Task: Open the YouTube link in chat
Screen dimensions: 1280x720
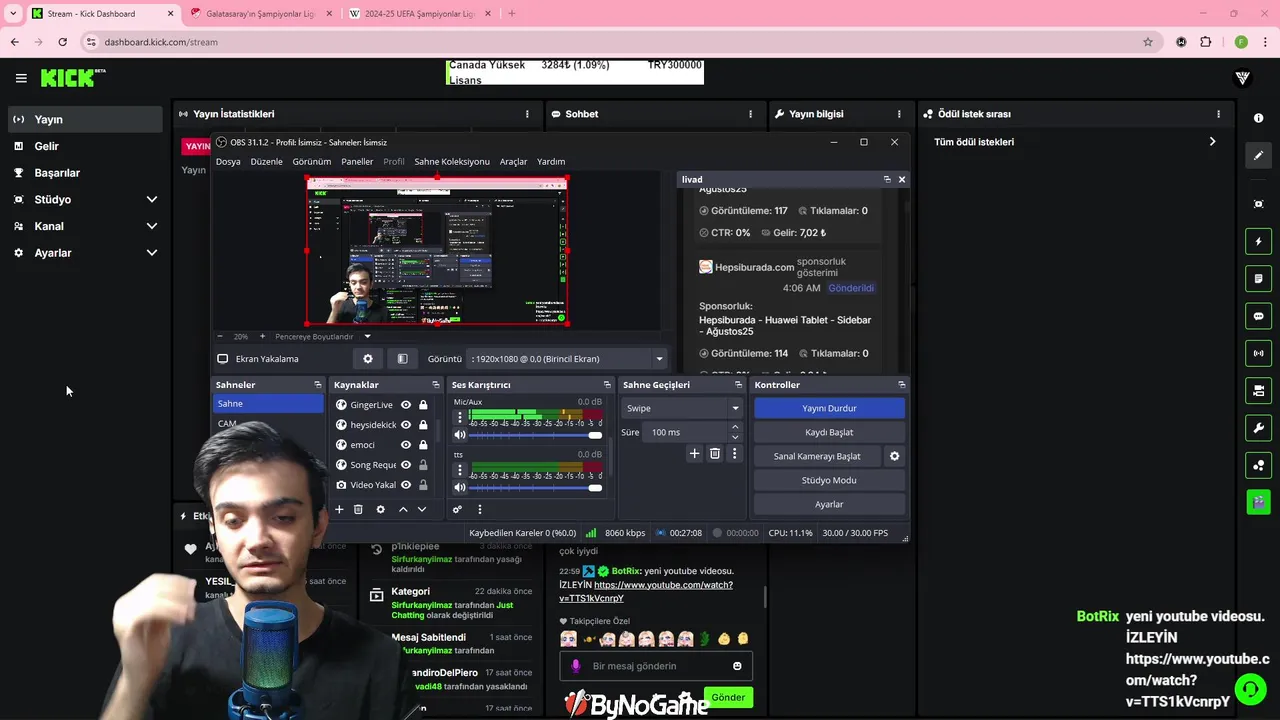Action: (646, 591)
